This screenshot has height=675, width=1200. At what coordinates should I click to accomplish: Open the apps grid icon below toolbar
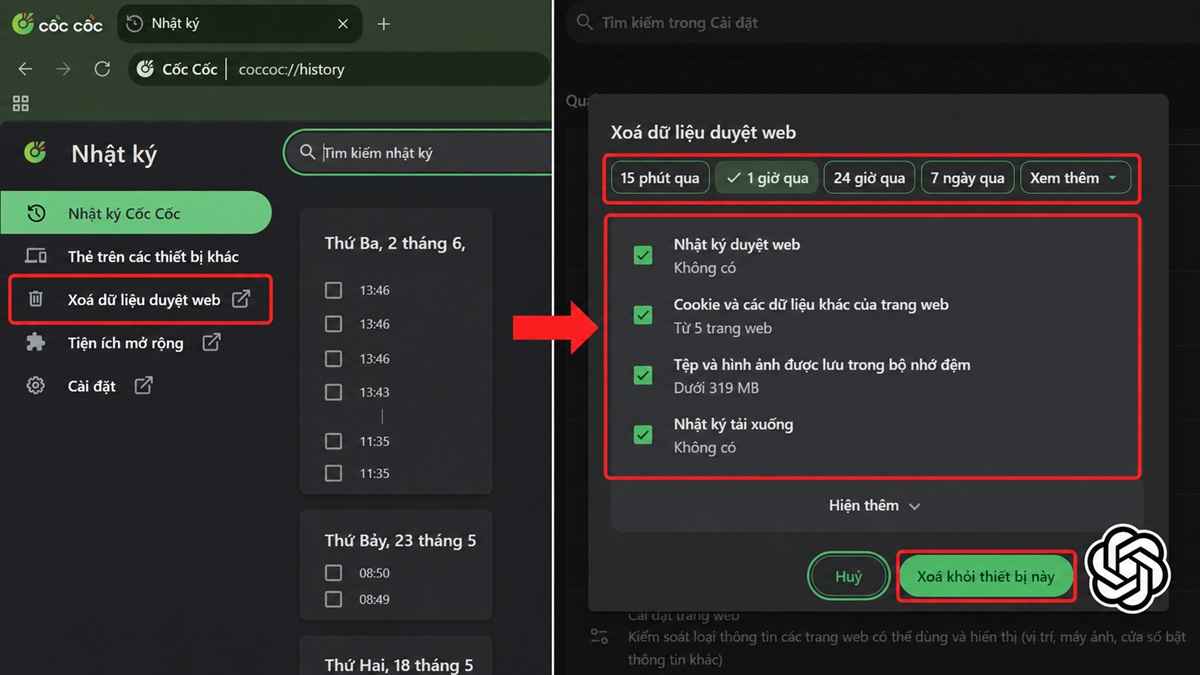(x=21, y=103)
